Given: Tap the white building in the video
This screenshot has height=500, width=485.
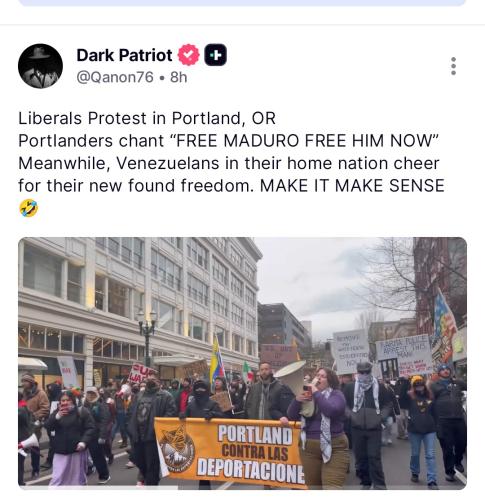Looking at the screenshot, I should 140,303.
